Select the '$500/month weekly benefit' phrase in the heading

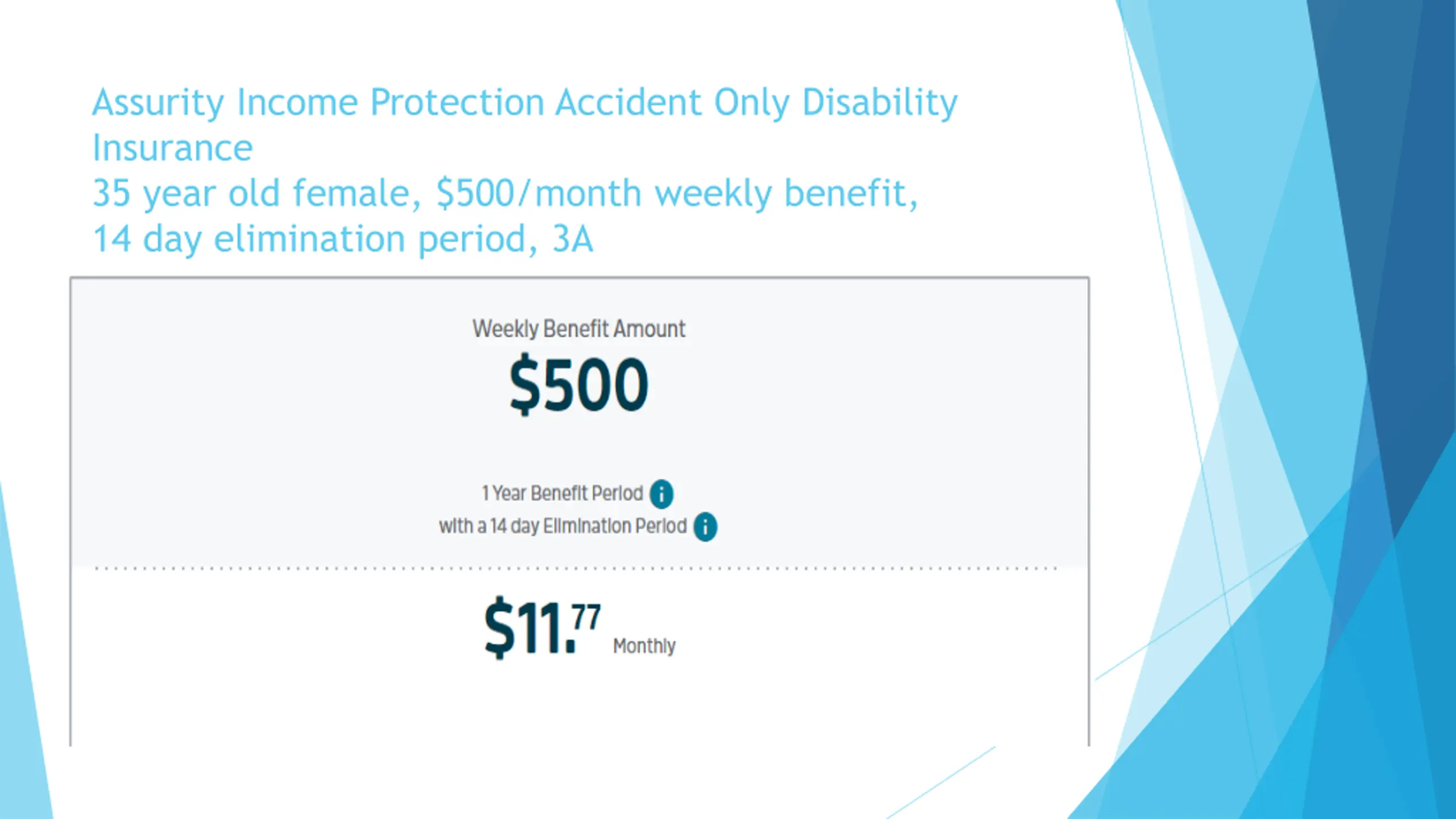[x=677, y=193]
